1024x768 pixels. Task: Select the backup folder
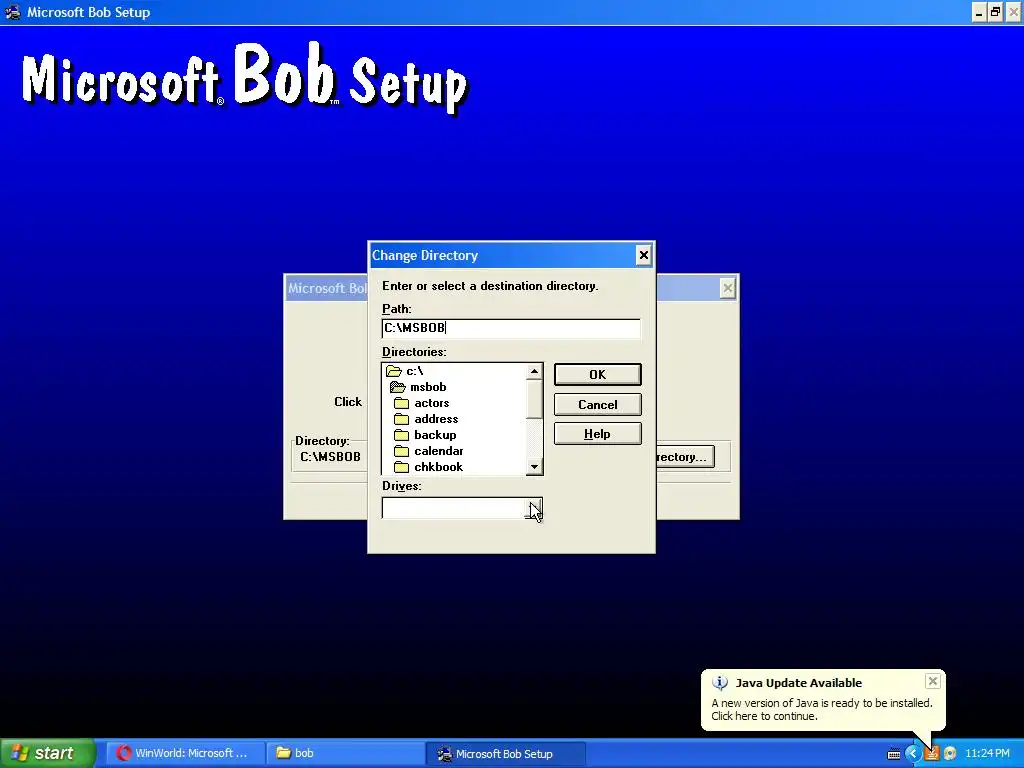tap(435, 435)
